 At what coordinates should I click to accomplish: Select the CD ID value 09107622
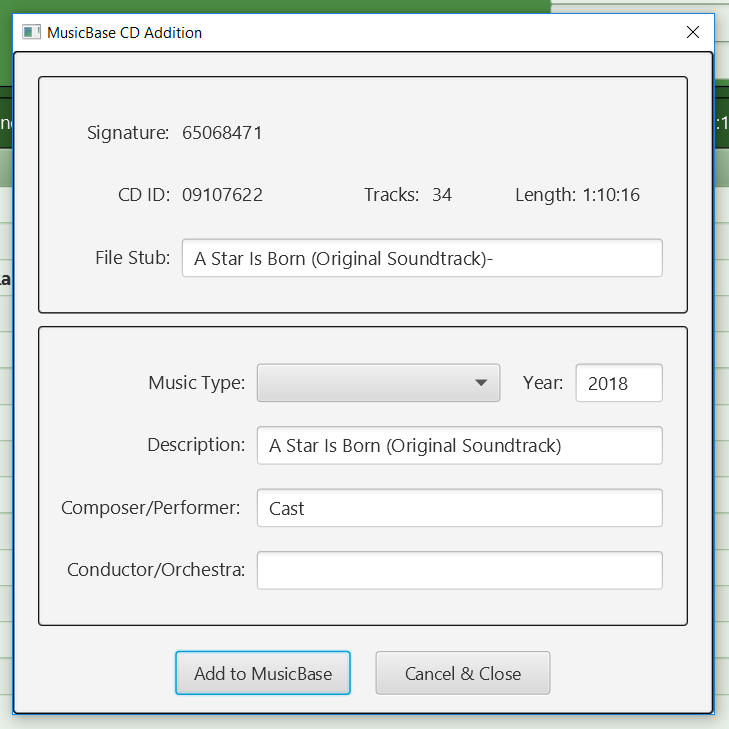coord(222,195)
